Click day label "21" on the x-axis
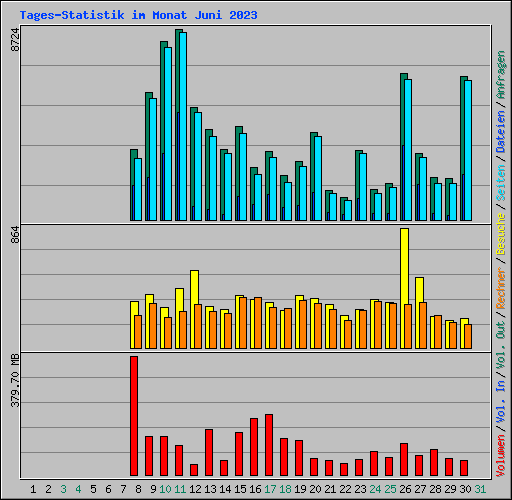 pyautogui.click(x=330, y=489)
